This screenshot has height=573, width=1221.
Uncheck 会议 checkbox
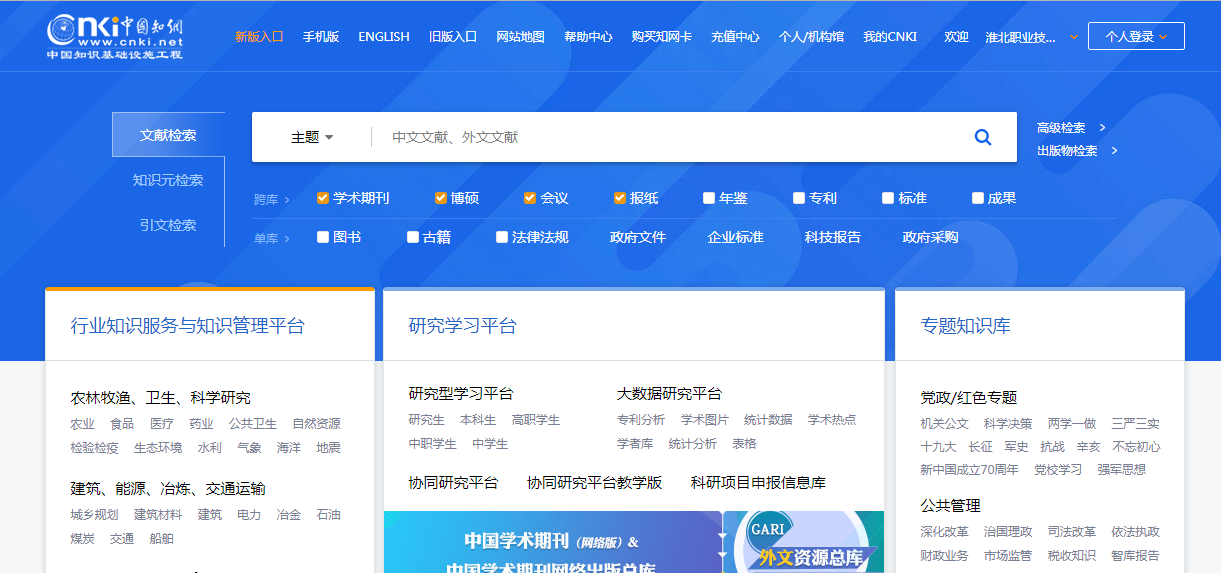point(530,198)
